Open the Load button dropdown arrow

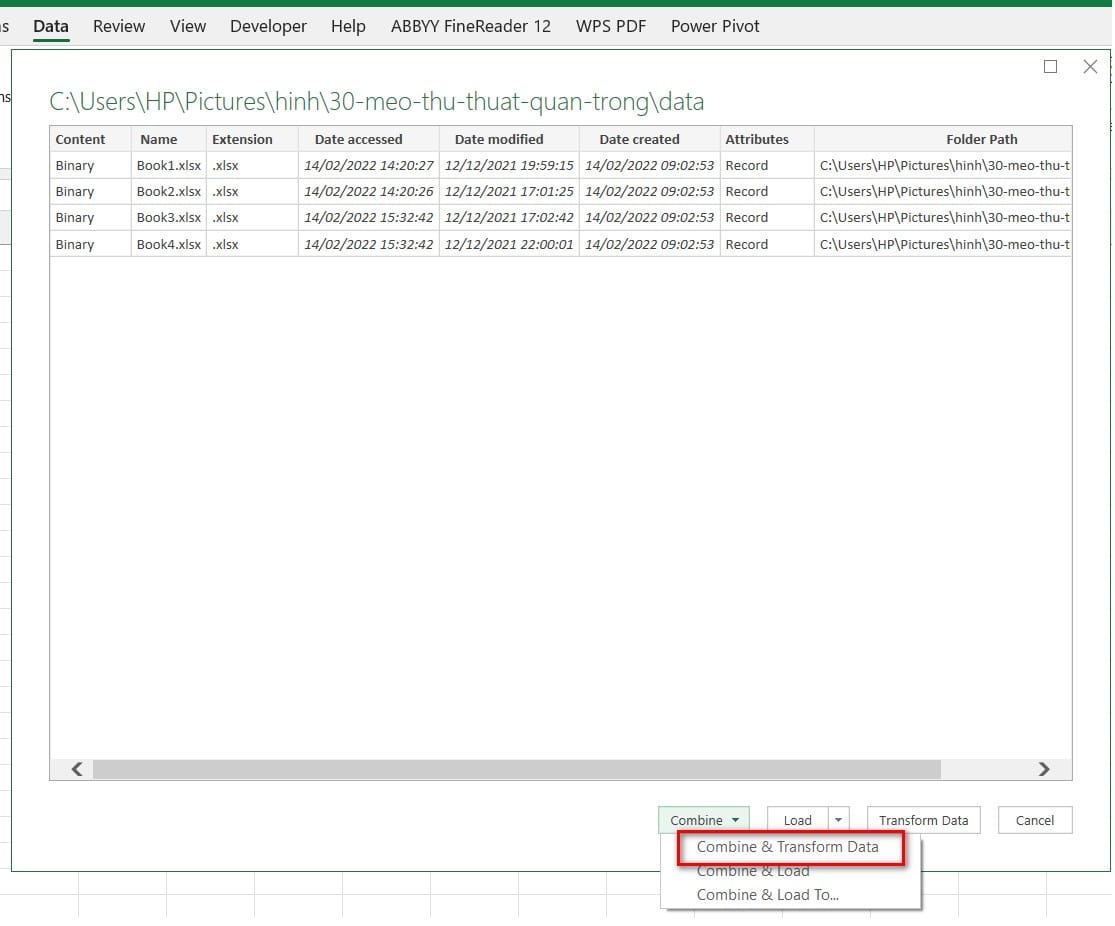coord(839,820)
